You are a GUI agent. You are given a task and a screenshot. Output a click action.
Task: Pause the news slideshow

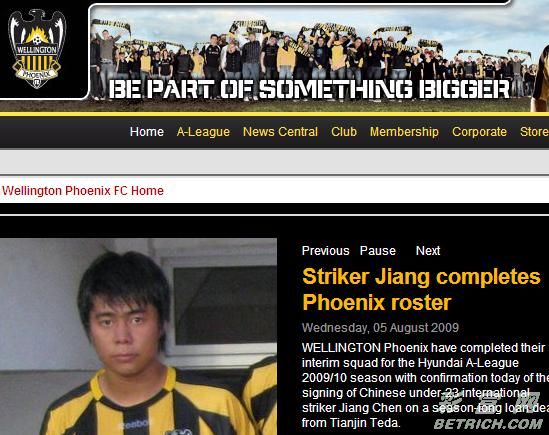pyautogui.click(x=378, y=251)
